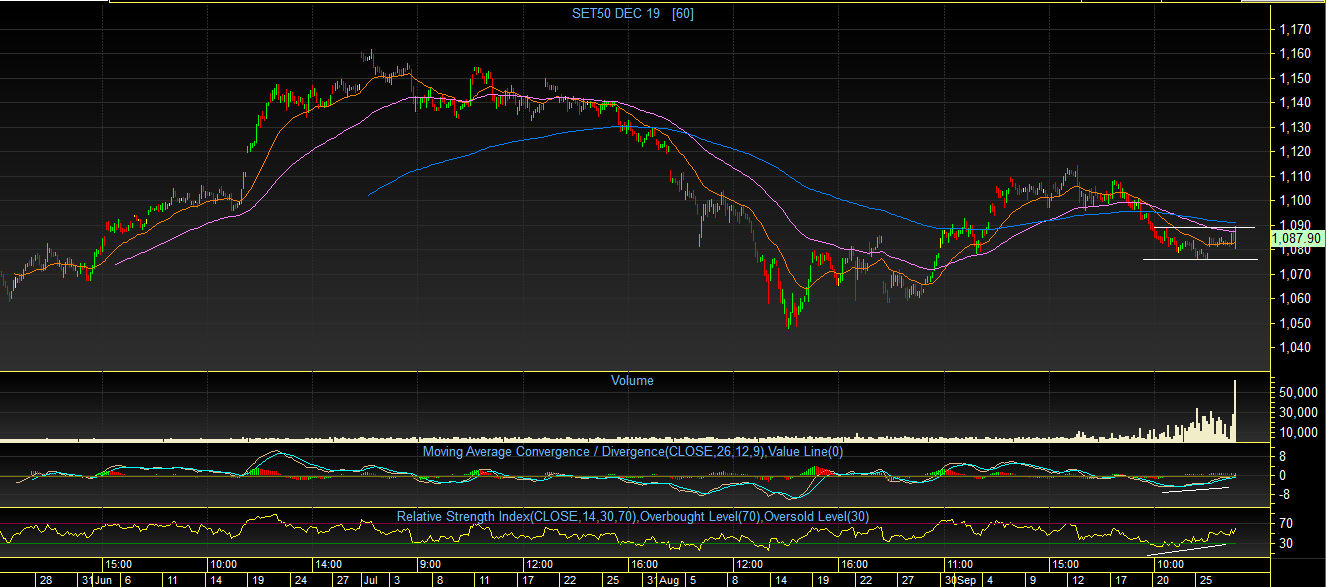The width and height of the screenshot is (1326, 587).
Task: Click the 1,150 price axis label
Action: (x=1295, y=78)
